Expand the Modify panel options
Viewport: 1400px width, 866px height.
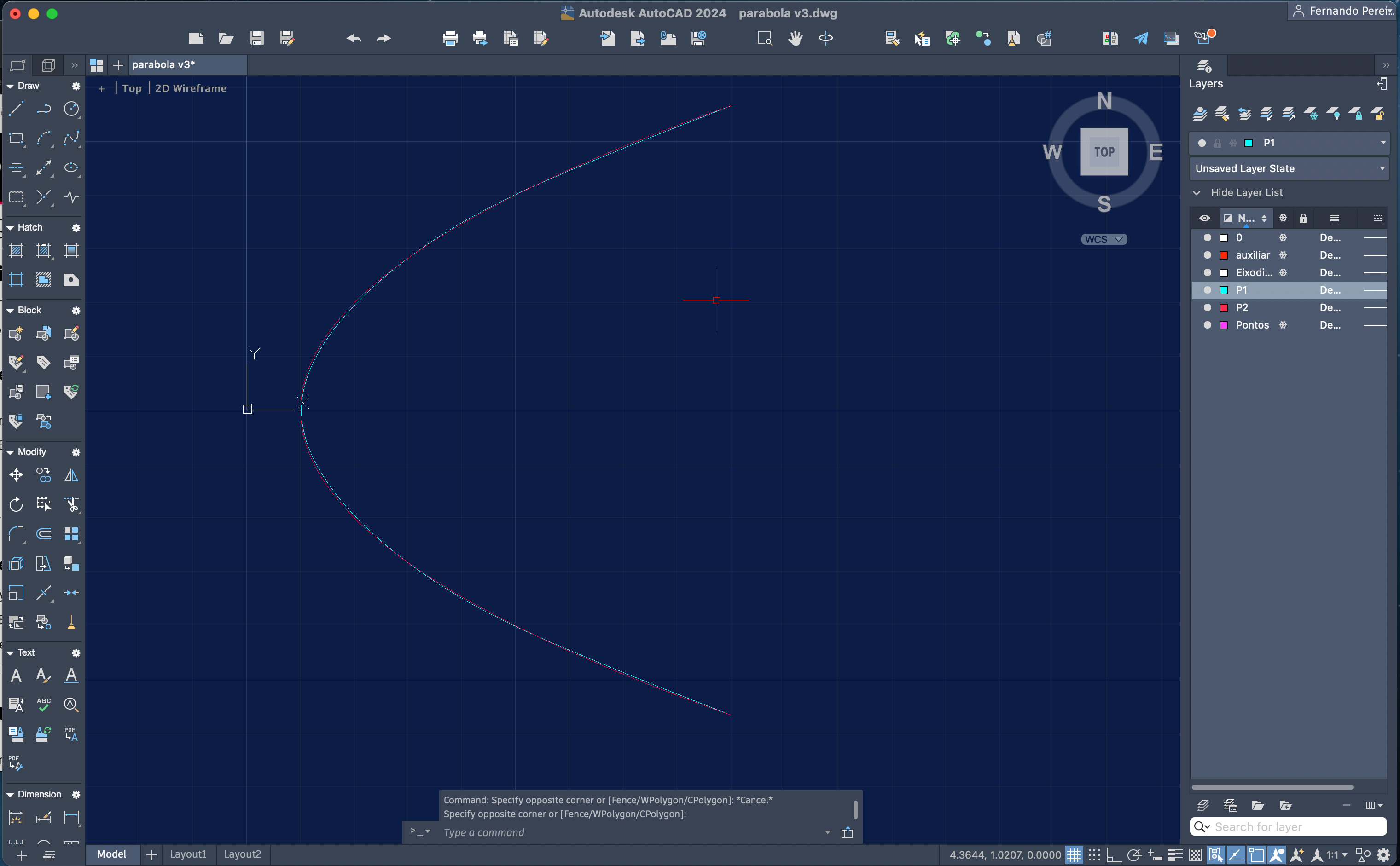pyautogui.click(x=76, y=452)
